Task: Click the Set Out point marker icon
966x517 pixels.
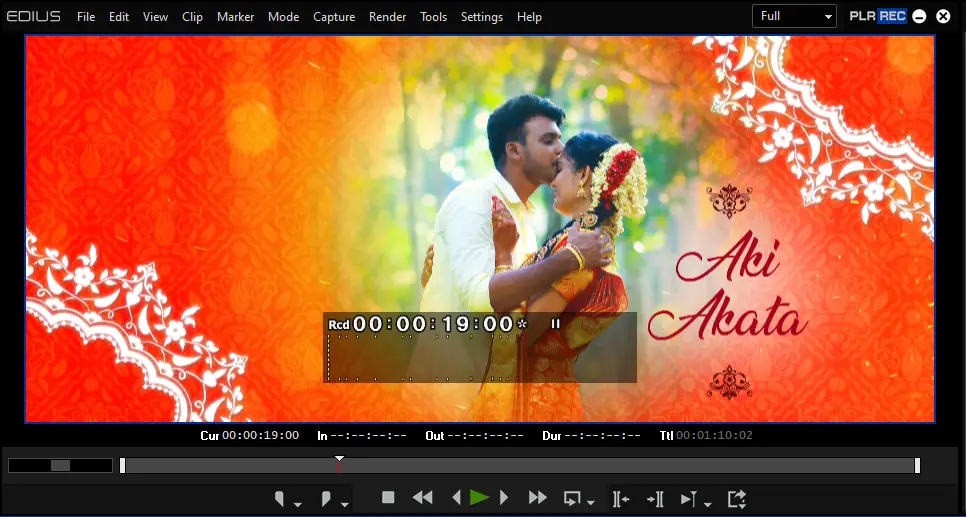Action: pos(327,499)
